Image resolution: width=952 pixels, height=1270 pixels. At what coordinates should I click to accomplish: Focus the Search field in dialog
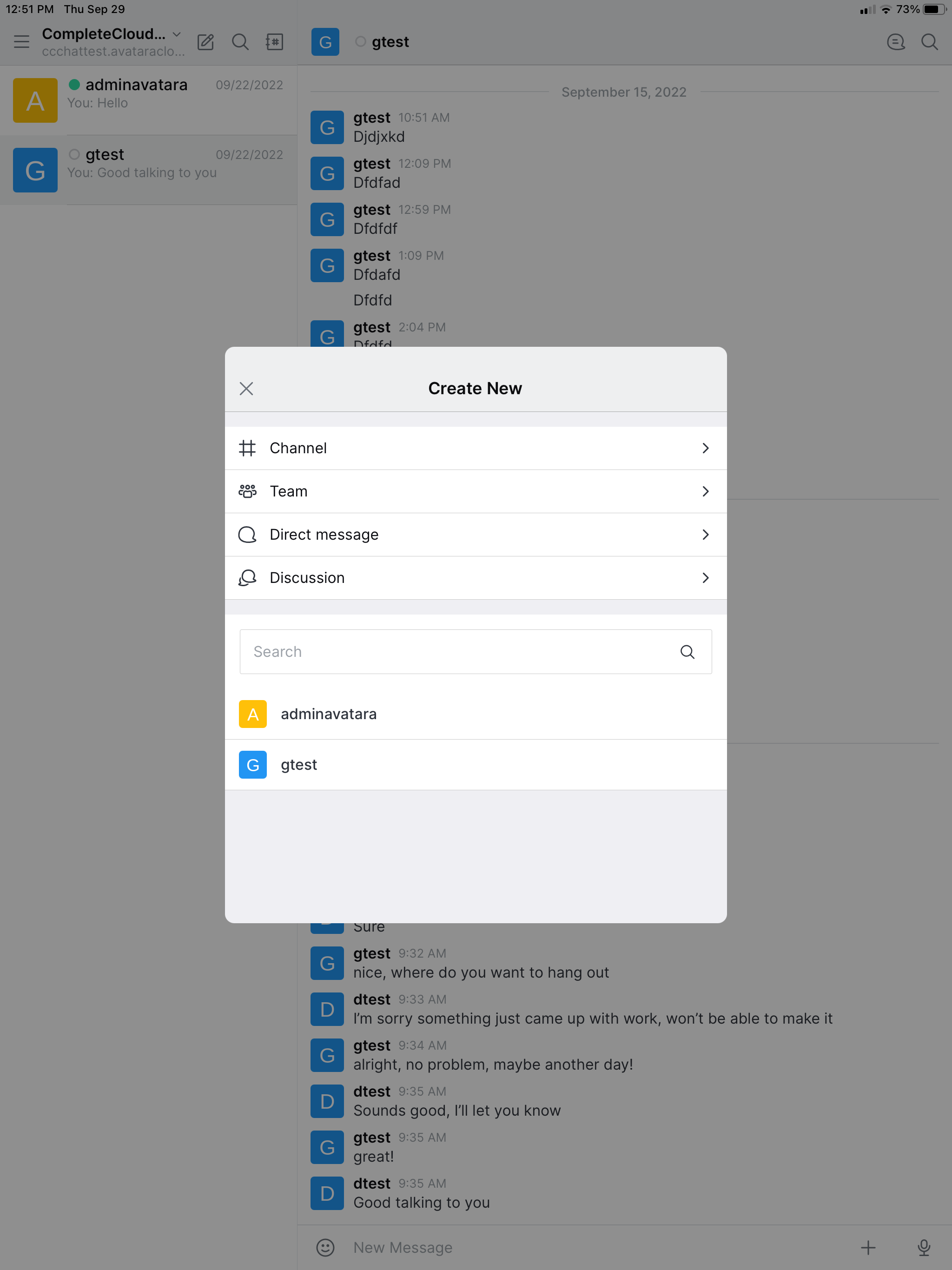(x=476, y=652)
